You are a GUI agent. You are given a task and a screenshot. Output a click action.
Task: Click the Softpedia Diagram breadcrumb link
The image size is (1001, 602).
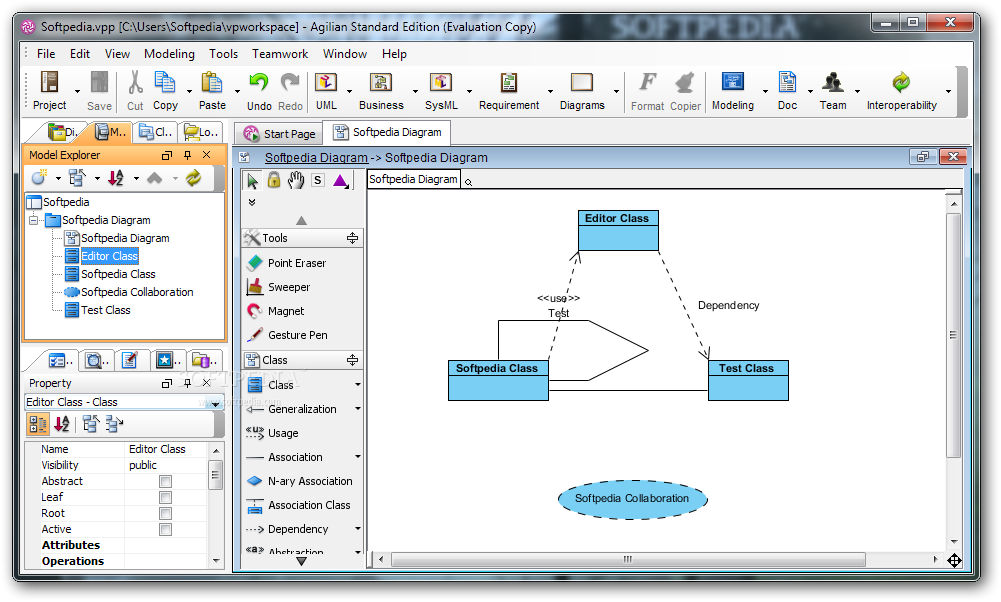coord(316,158)
